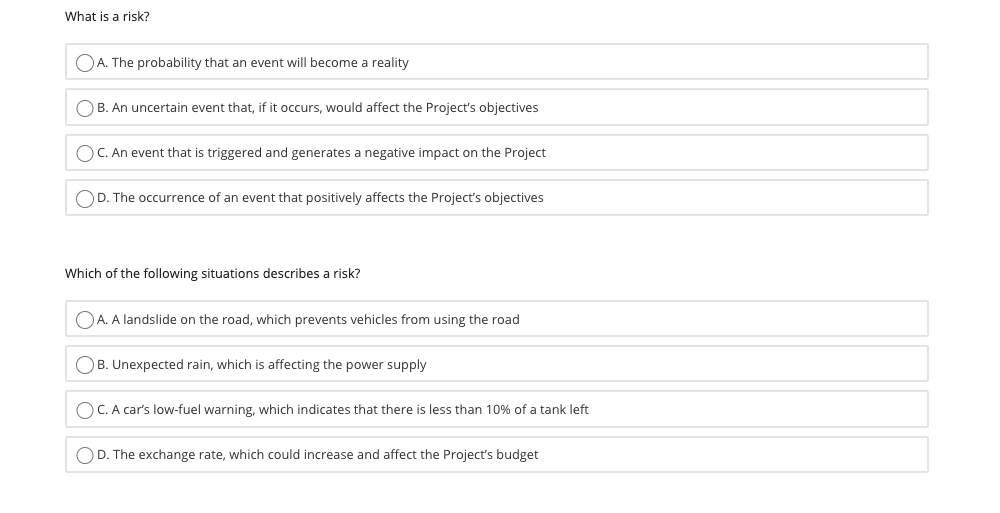Click the text 'generates a negative impact on the Project'

tap(418, 152)
